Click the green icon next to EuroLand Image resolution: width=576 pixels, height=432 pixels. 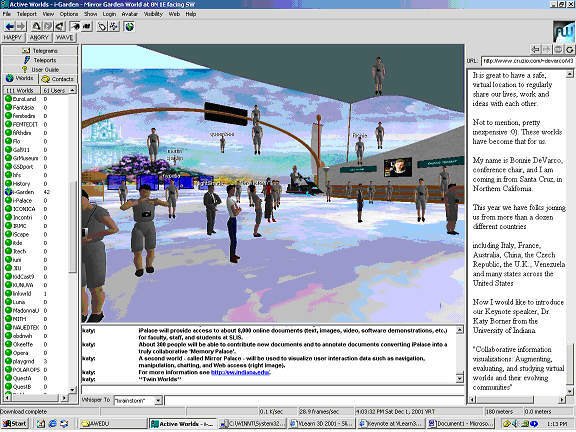[x=8, y=99]
